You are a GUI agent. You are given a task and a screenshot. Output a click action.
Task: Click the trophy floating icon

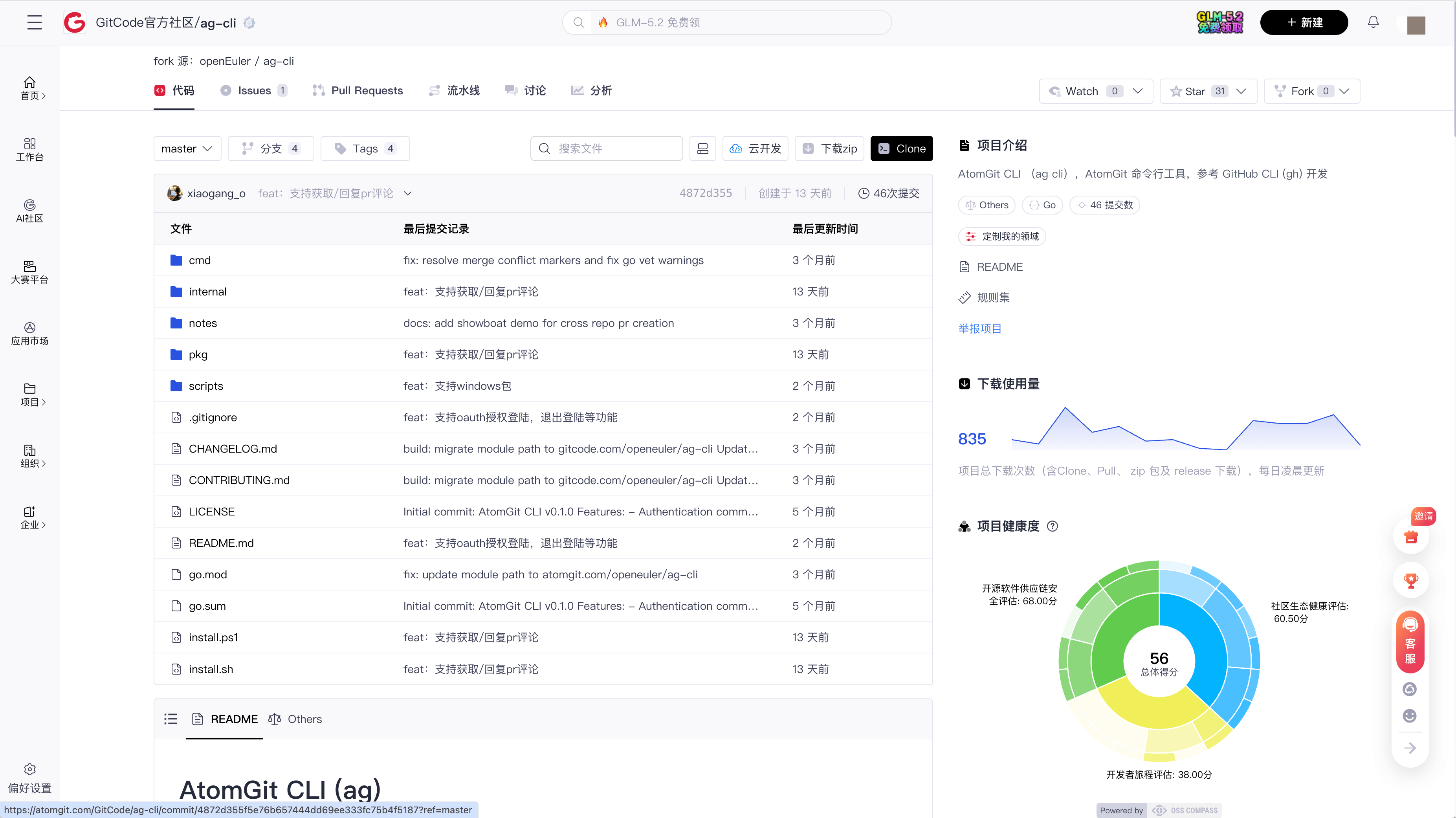(1411, 580)
